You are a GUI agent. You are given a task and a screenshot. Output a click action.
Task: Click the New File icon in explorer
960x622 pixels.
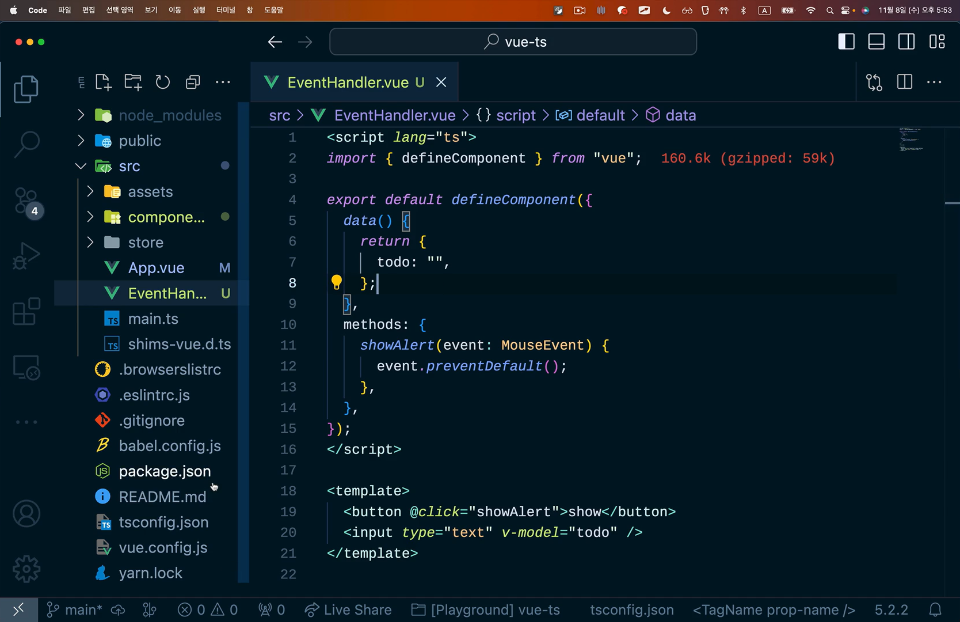[103, 82]
